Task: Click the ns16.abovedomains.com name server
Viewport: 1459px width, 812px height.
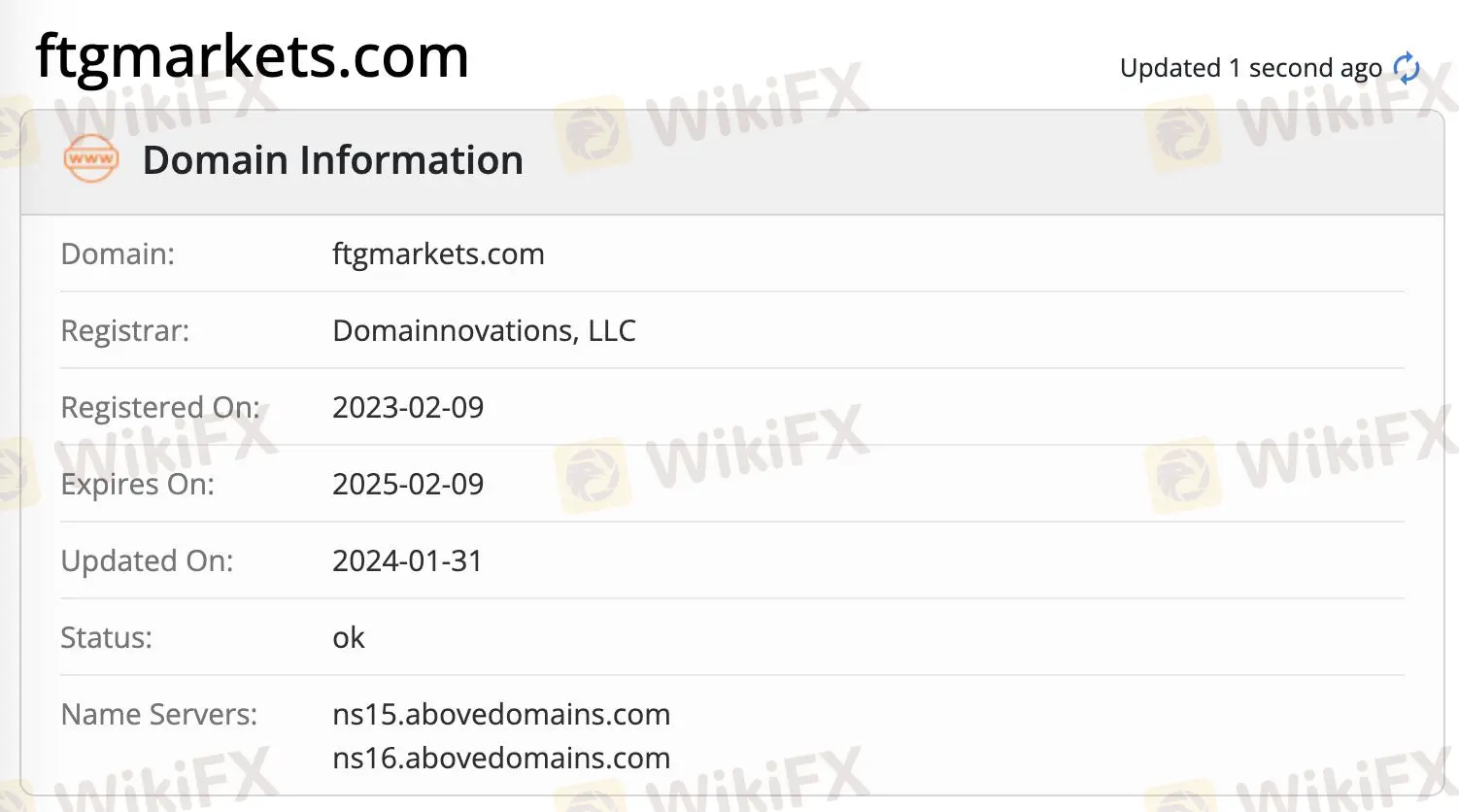Action: (501, 759)
